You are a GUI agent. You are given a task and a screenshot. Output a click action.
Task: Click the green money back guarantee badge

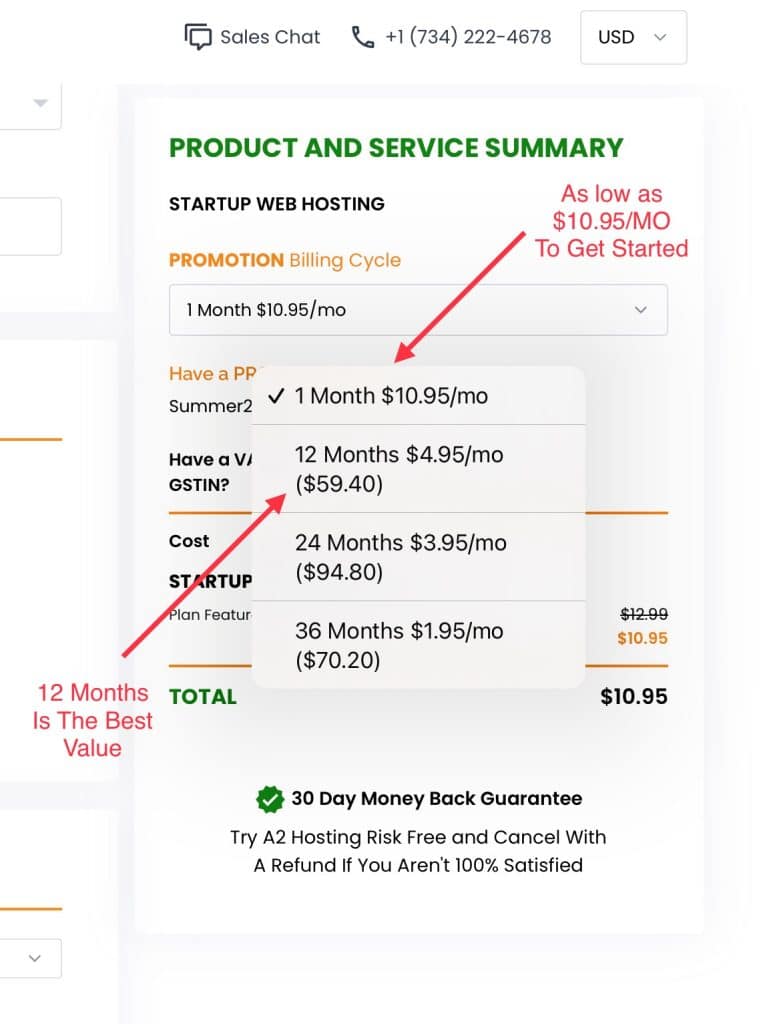coord(270,799)
